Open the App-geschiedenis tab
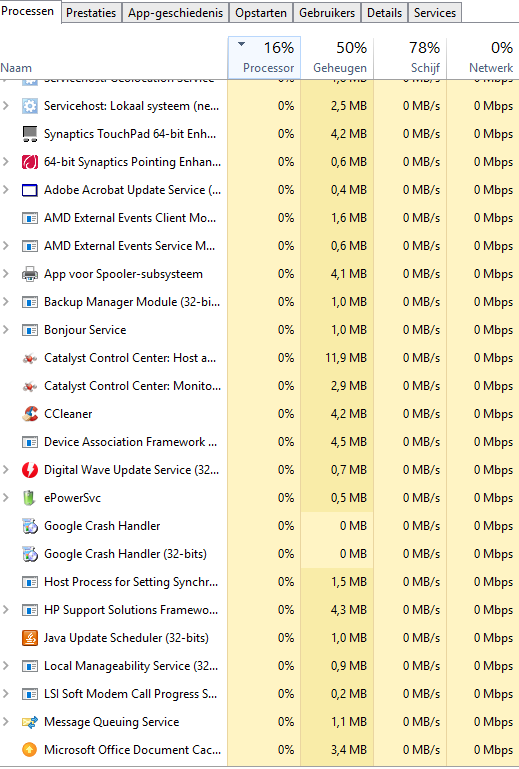This screenshot has width=519, height=769. [x=175, y=13]
